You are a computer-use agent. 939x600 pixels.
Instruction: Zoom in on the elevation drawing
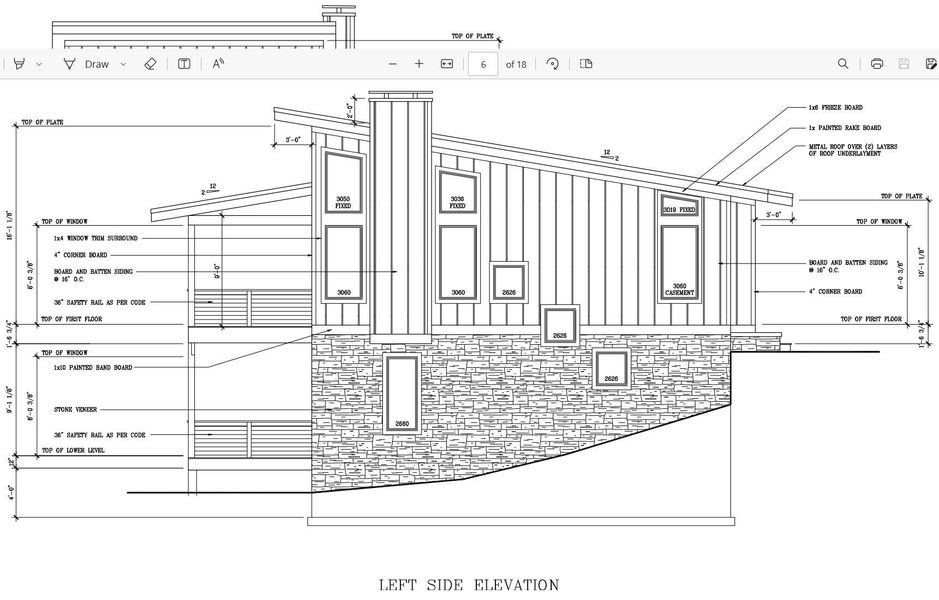point(419,63)
